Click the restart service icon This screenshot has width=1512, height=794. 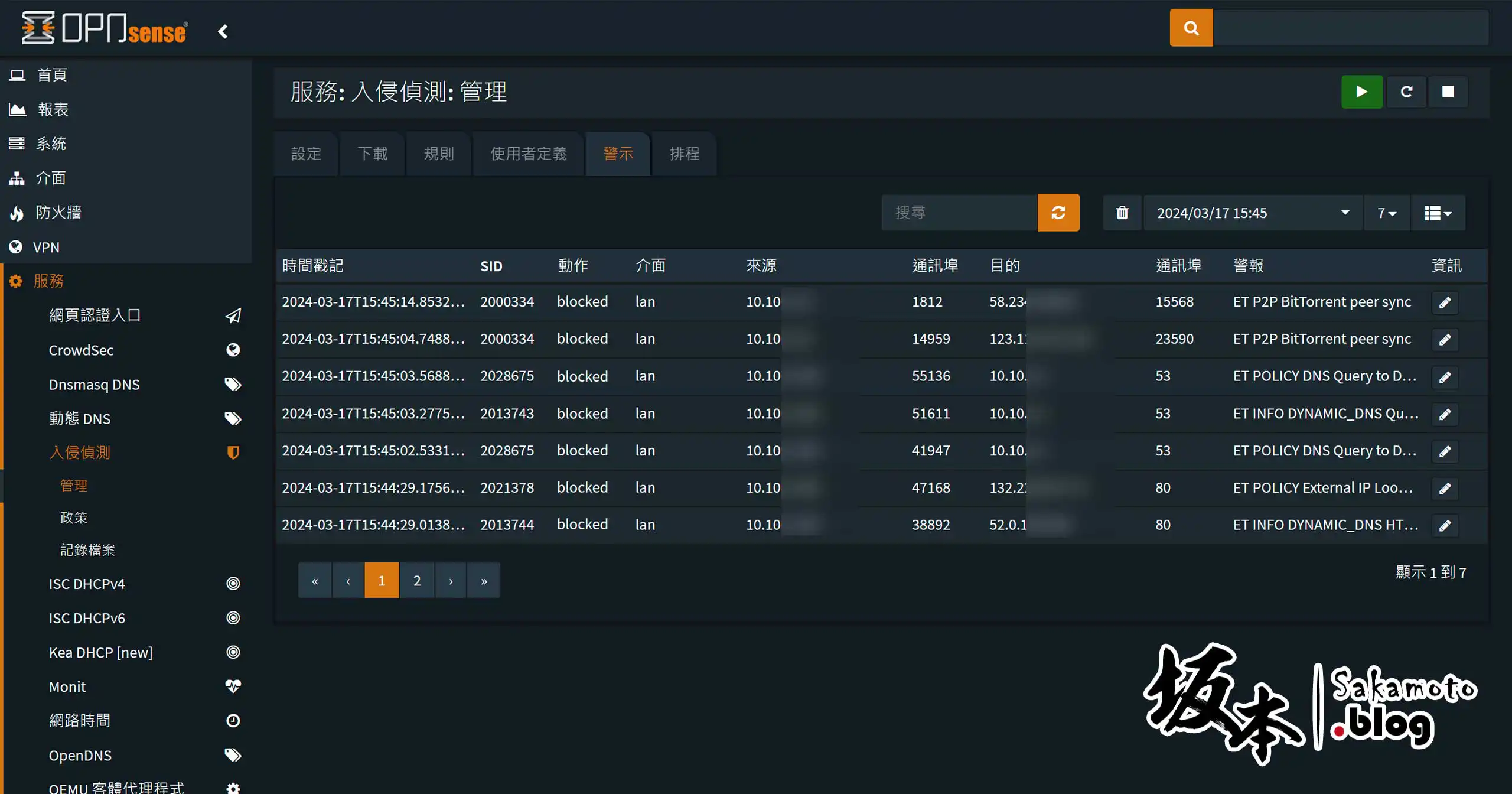point(1406,92)
